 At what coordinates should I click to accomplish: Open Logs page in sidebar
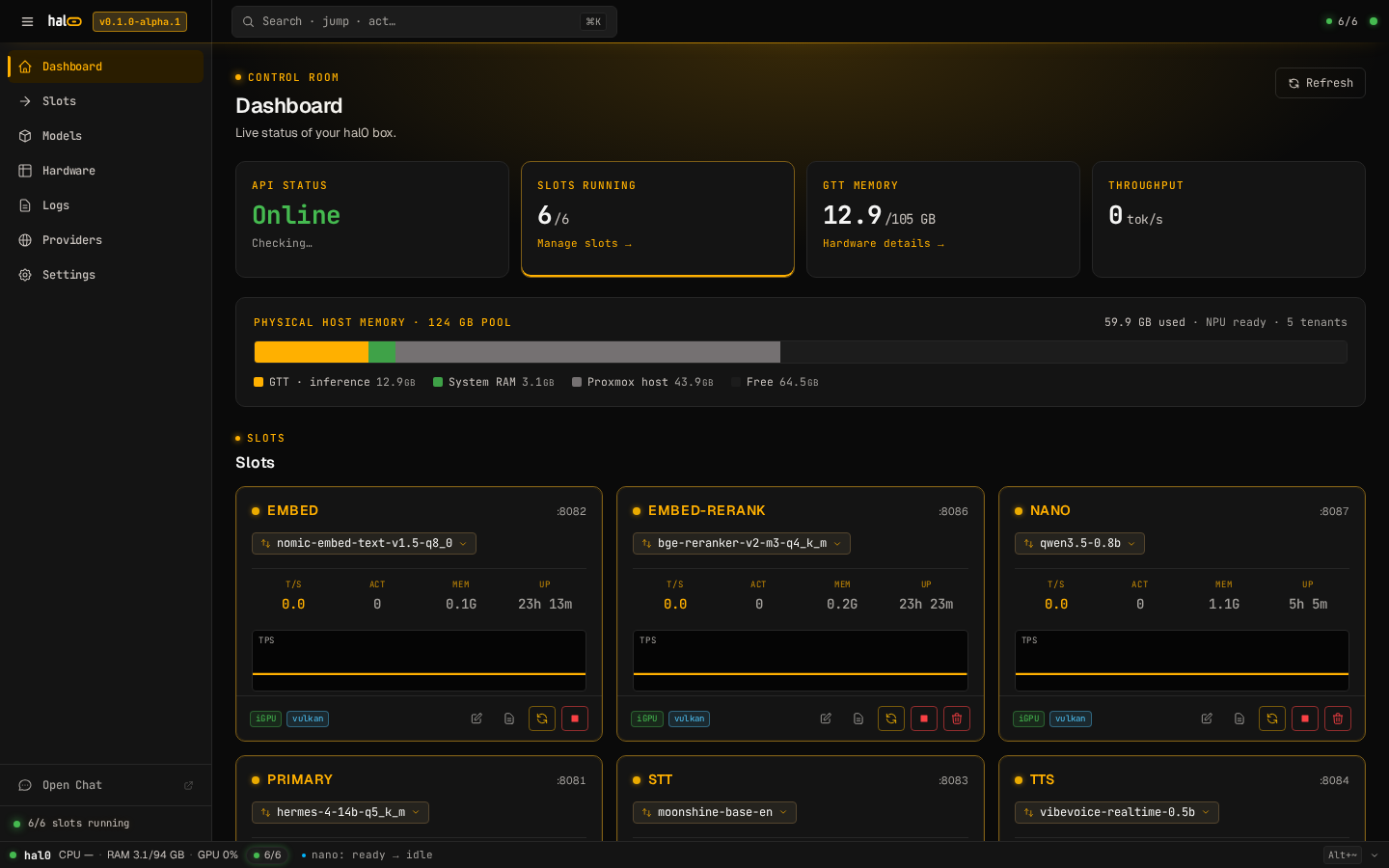(x=105, y=205)
